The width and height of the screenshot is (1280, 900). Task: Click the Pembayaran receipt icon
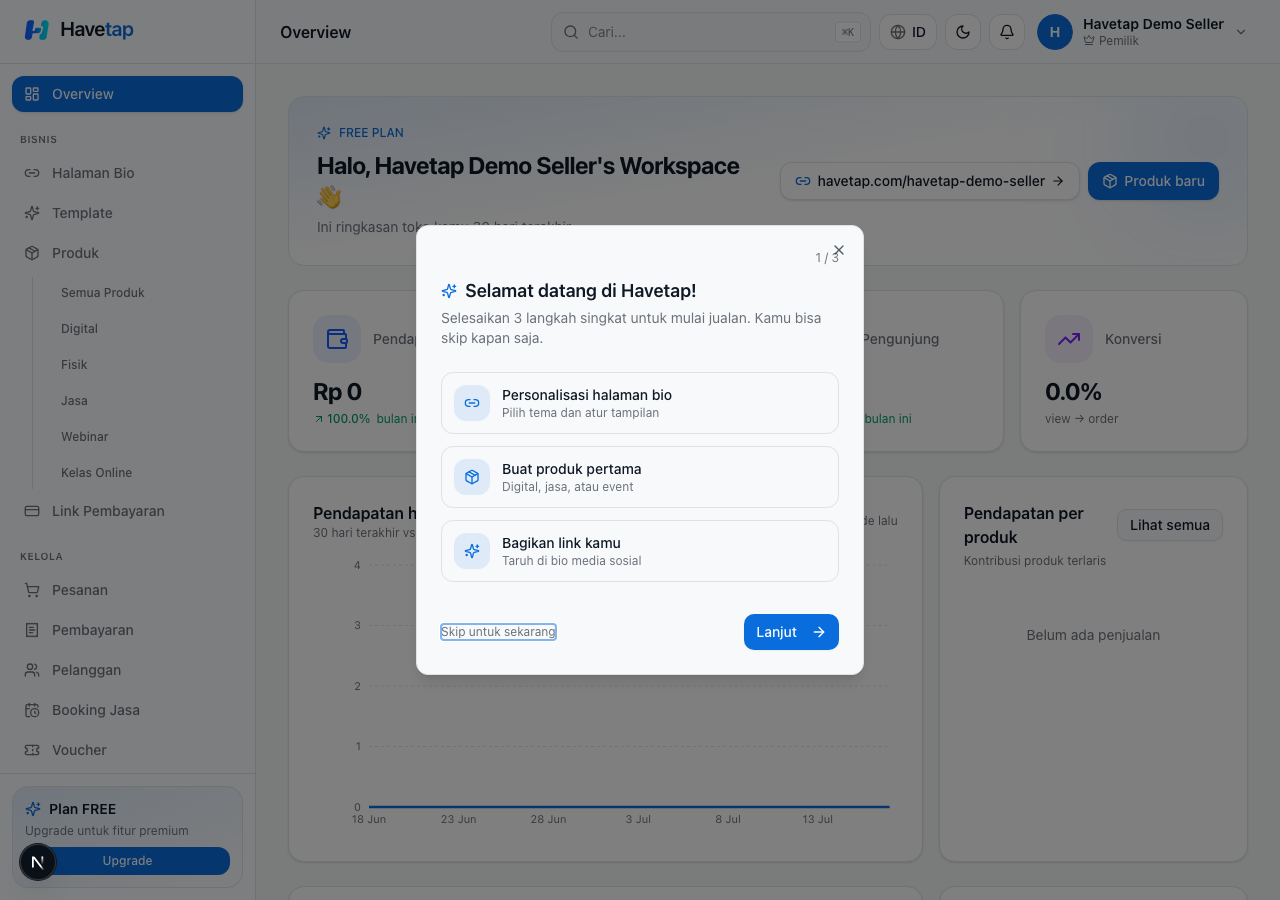tap(32, 630)
